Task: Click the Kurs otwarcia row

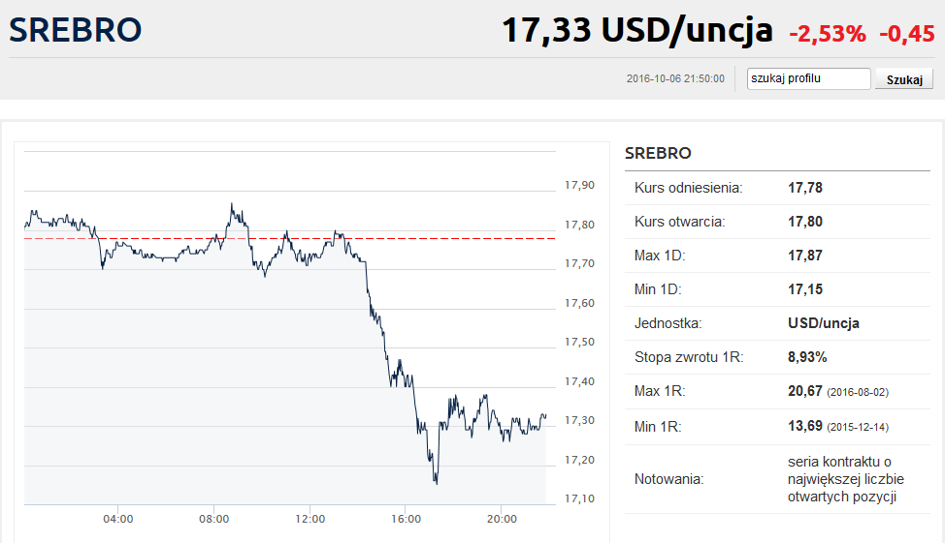Action: 777,222
